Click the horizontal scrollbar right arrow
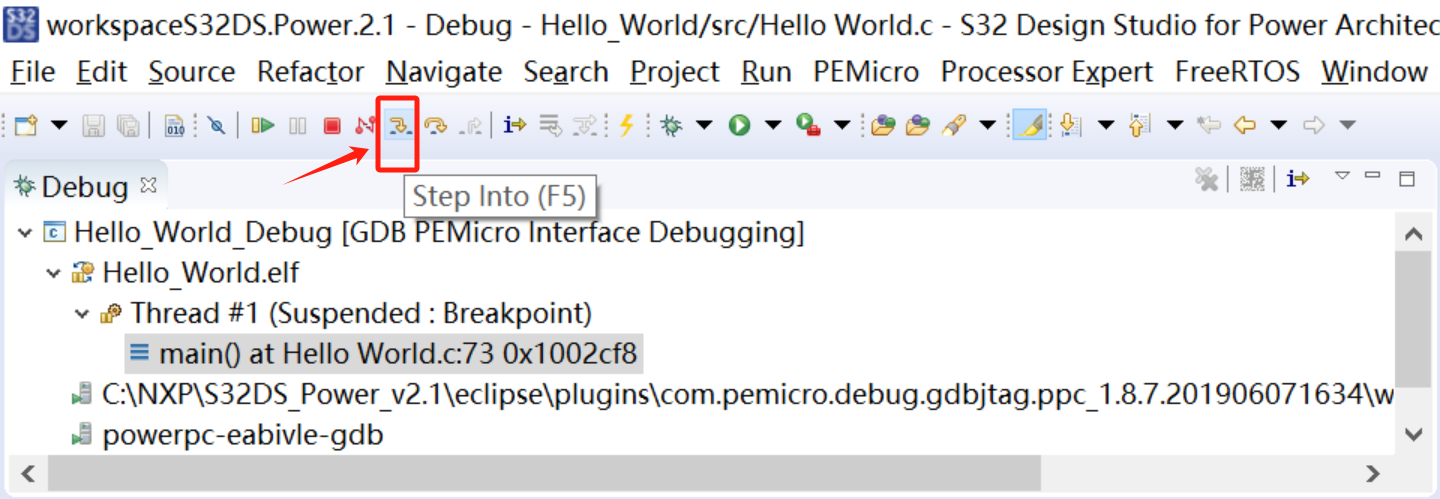This screenshot has width=1440, height=499. tap(1373, 473)
